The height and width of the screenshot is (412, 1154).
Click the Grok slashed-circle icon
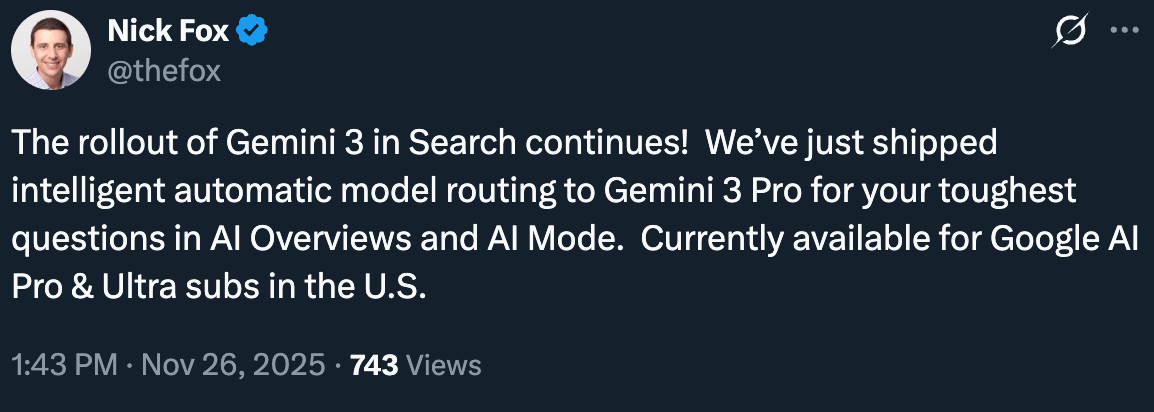click(1071, 34)
